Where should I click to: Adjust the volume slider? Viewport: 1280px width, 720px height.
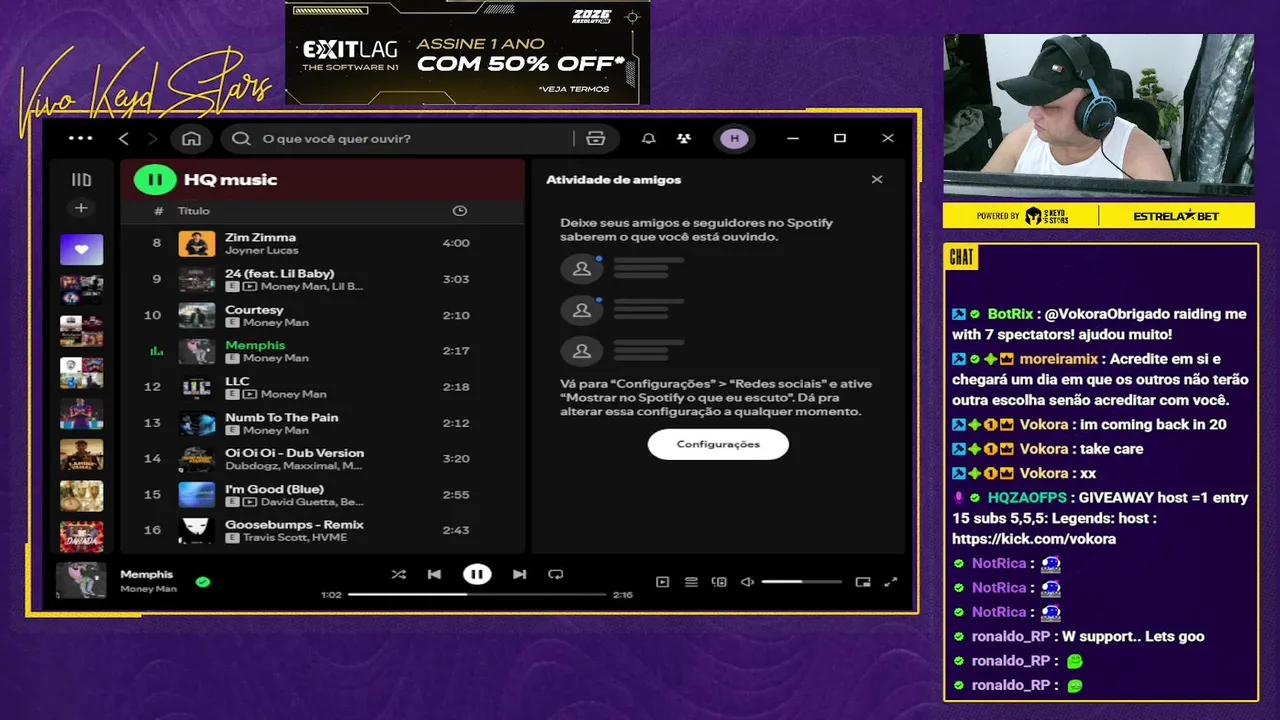point(801,582)
